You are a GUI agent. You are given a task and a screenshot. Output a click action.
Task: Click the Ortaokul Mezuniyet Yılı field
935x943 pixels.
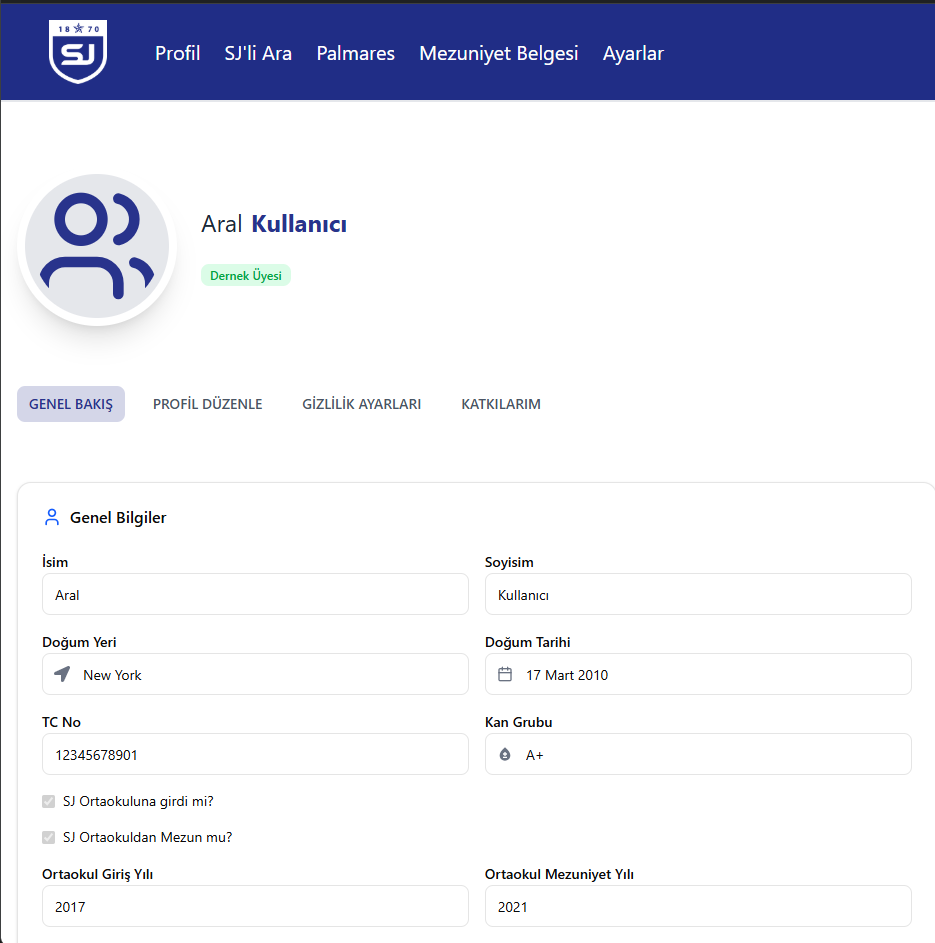tap(698, 906)
